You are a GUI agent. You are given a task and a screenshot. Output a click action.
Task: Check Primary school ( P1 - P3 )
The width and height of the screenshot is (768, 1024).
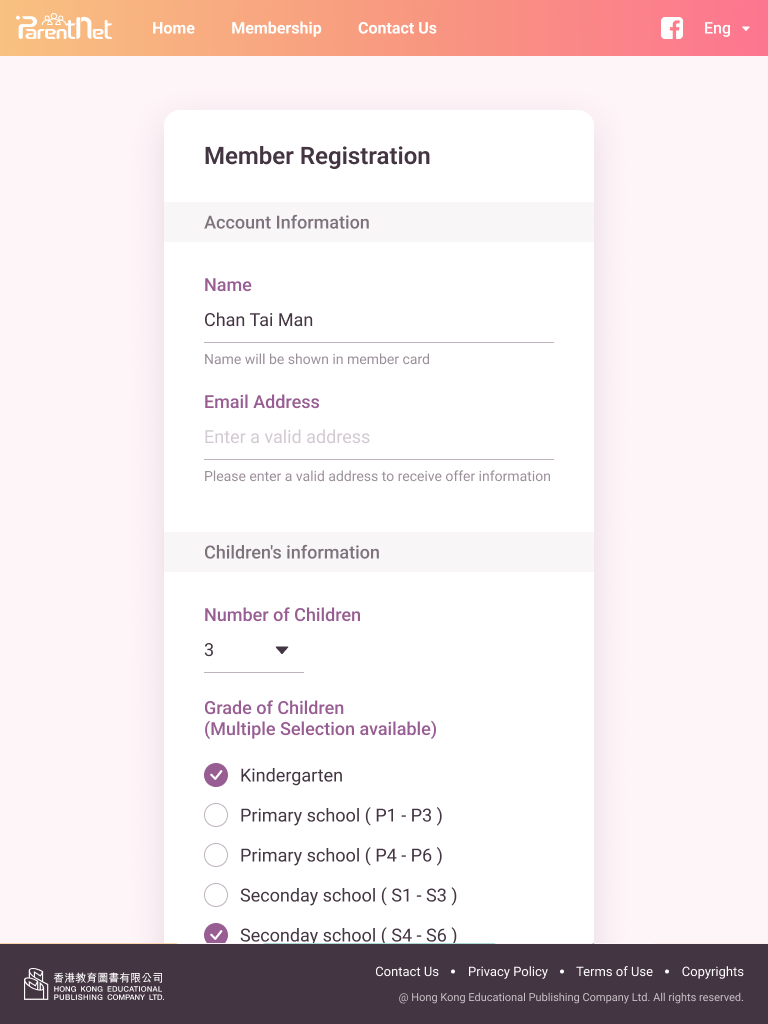click(216, 815)
